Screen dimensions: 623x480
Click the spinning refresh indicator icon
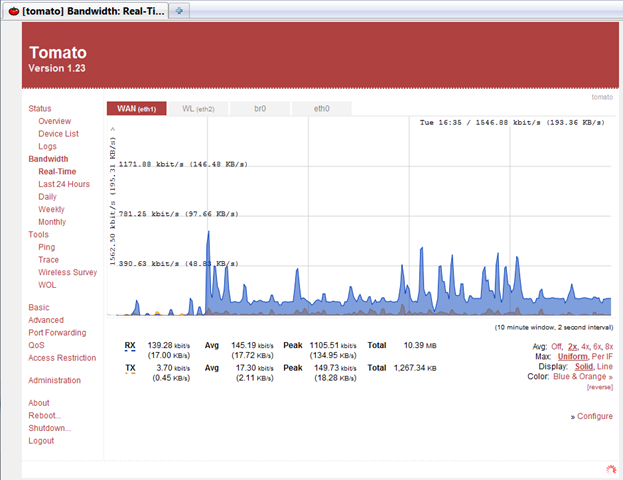pyautogui.click(x=611, y=470)
